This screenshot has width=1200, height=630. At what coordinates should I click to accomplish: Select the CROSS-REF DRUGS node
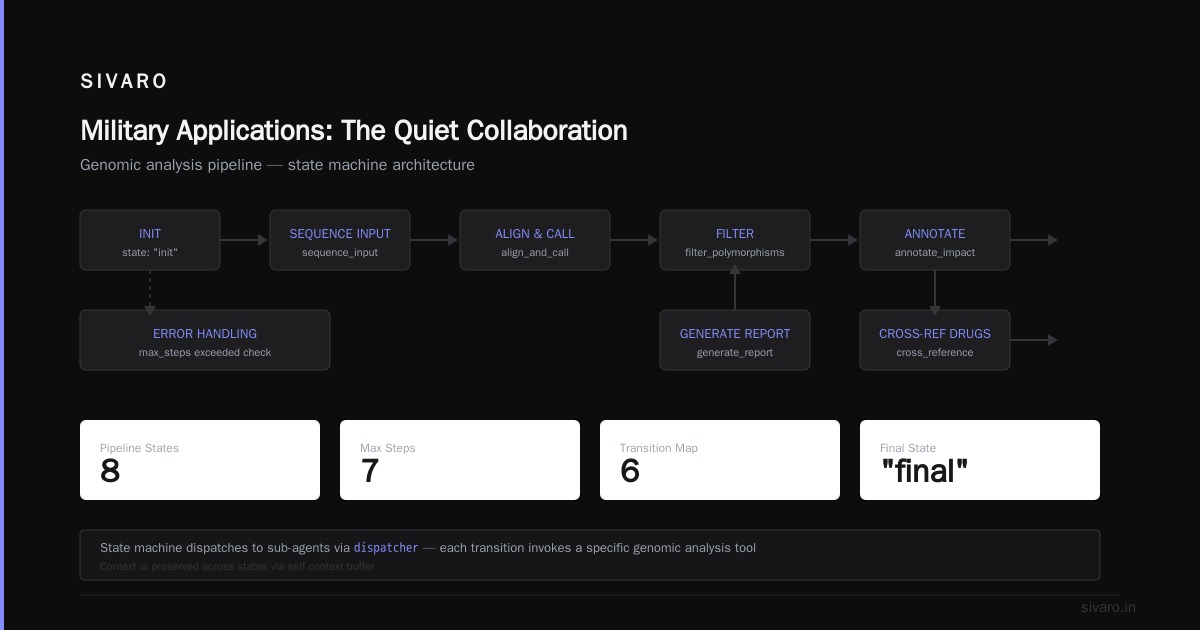(x=935, y=340)
